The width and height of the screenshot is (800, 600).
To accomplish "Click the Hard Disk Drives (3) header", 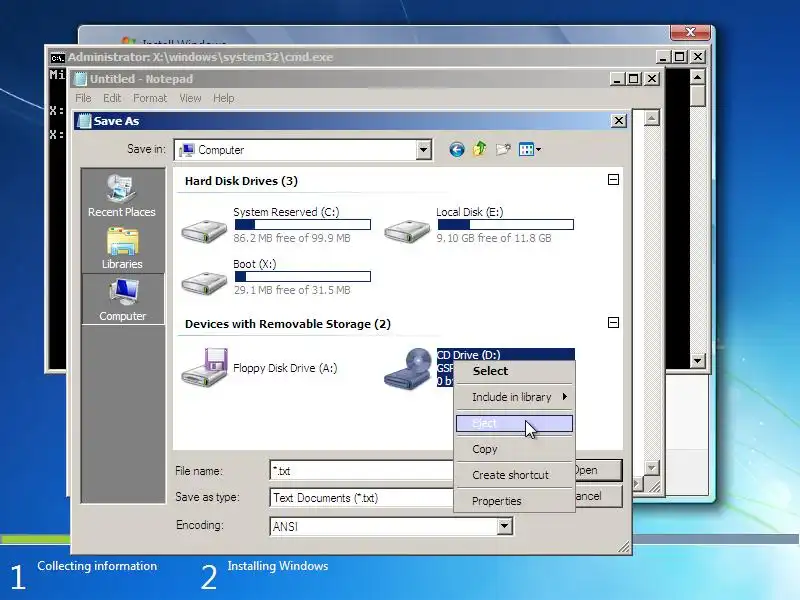I will point(241,181).
